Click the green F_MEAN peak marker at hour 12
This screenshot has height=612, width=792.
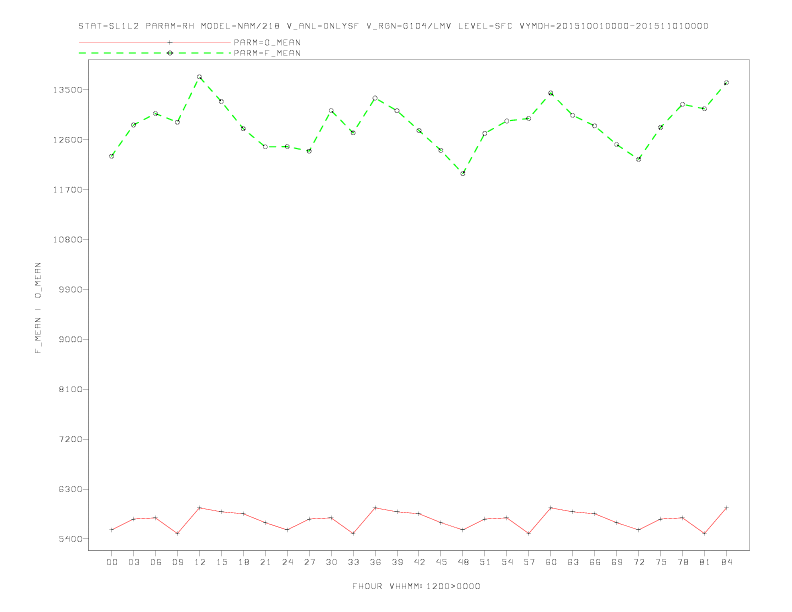click(x=200, y=77)
